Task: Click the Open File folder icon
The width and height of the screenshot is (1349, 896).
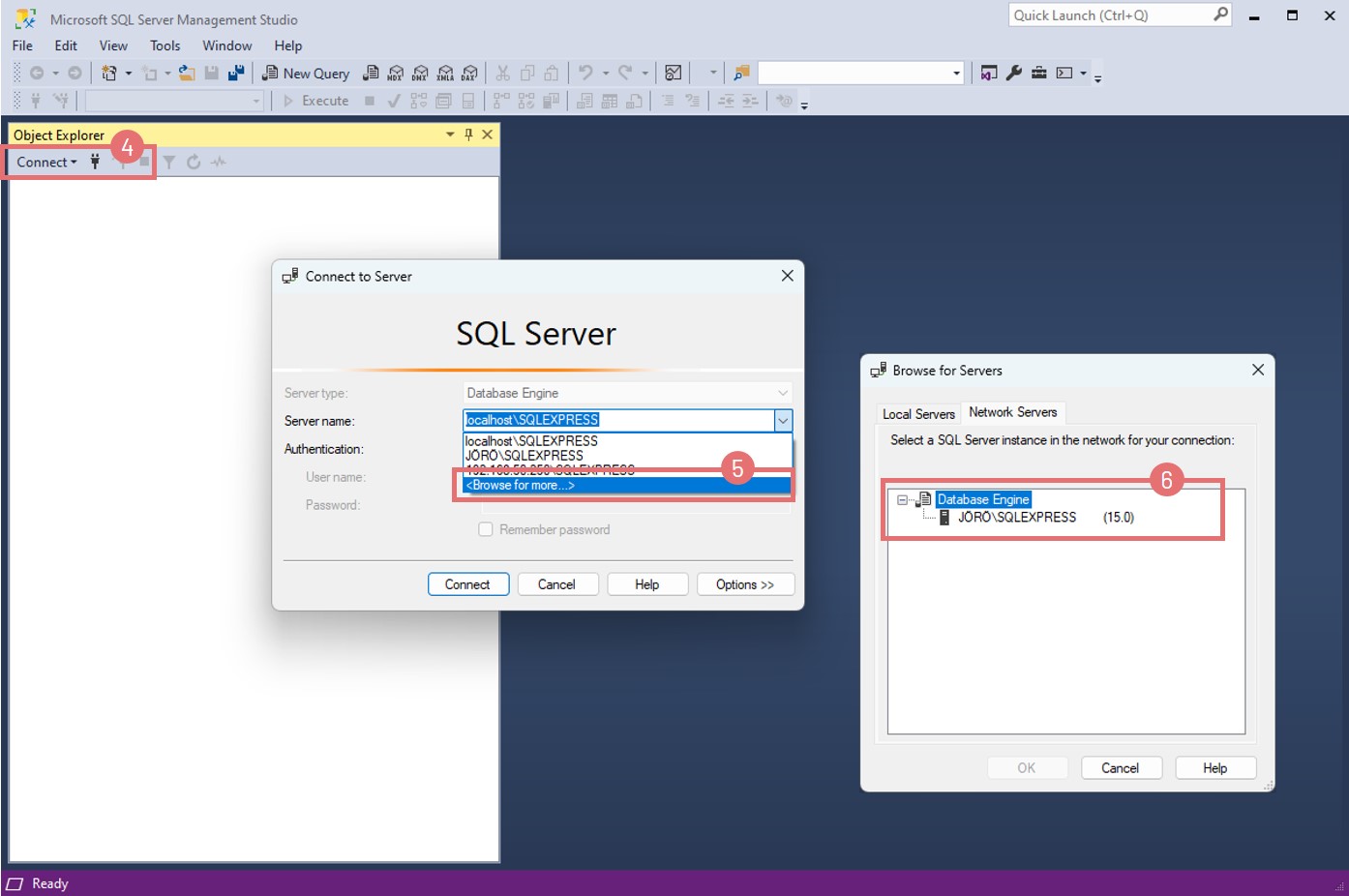Action: (x=187, y=74)
